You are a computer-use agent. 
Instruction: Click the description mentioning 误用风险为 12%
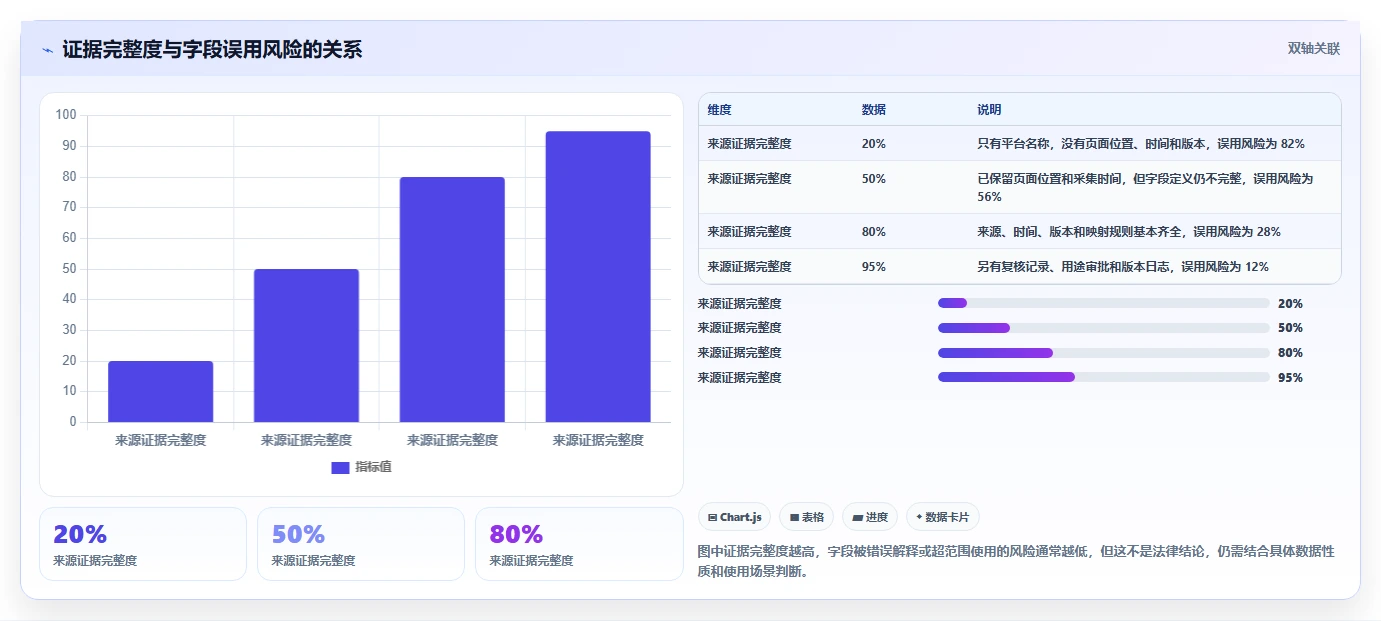point(1123,267)
